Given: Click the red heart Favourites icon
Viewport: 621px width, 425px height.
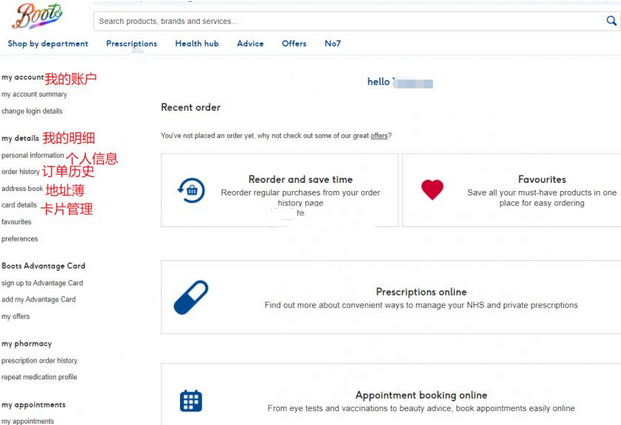Looking at the screenshot, I should coord(432,189).
